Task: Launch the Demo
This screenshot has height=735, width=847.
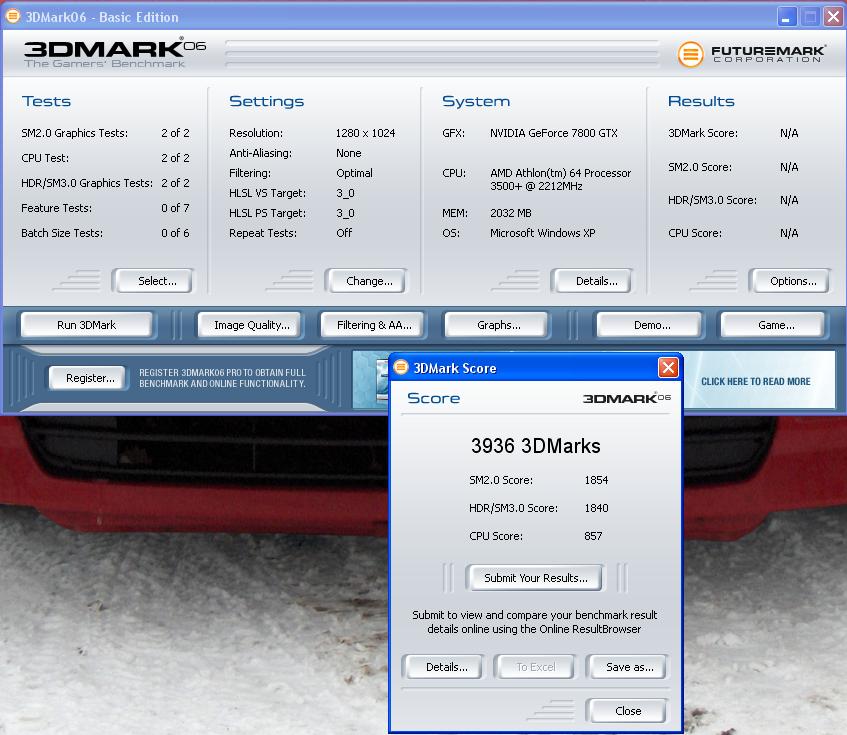Action: coord(650,325)
